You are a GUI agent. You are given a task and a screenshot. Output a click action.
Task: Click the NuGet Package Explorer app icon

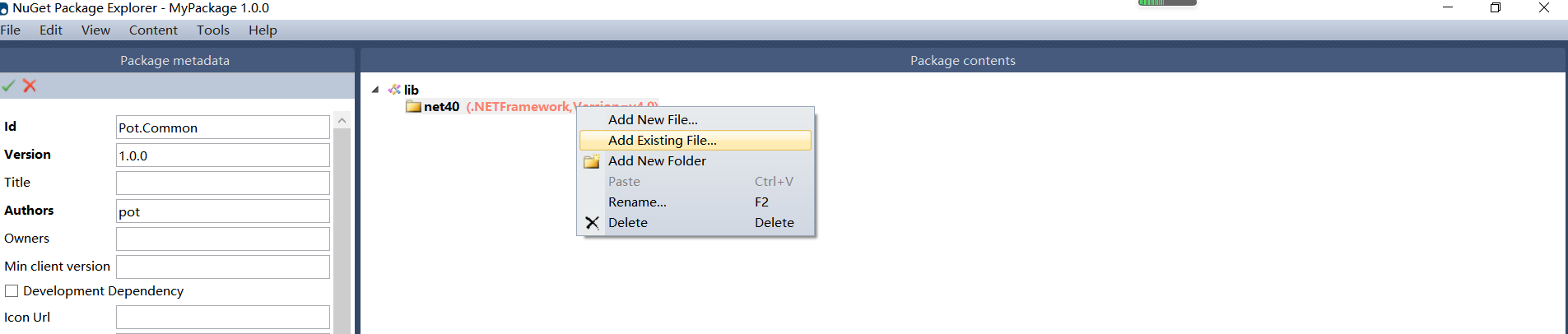coord(4,9)
